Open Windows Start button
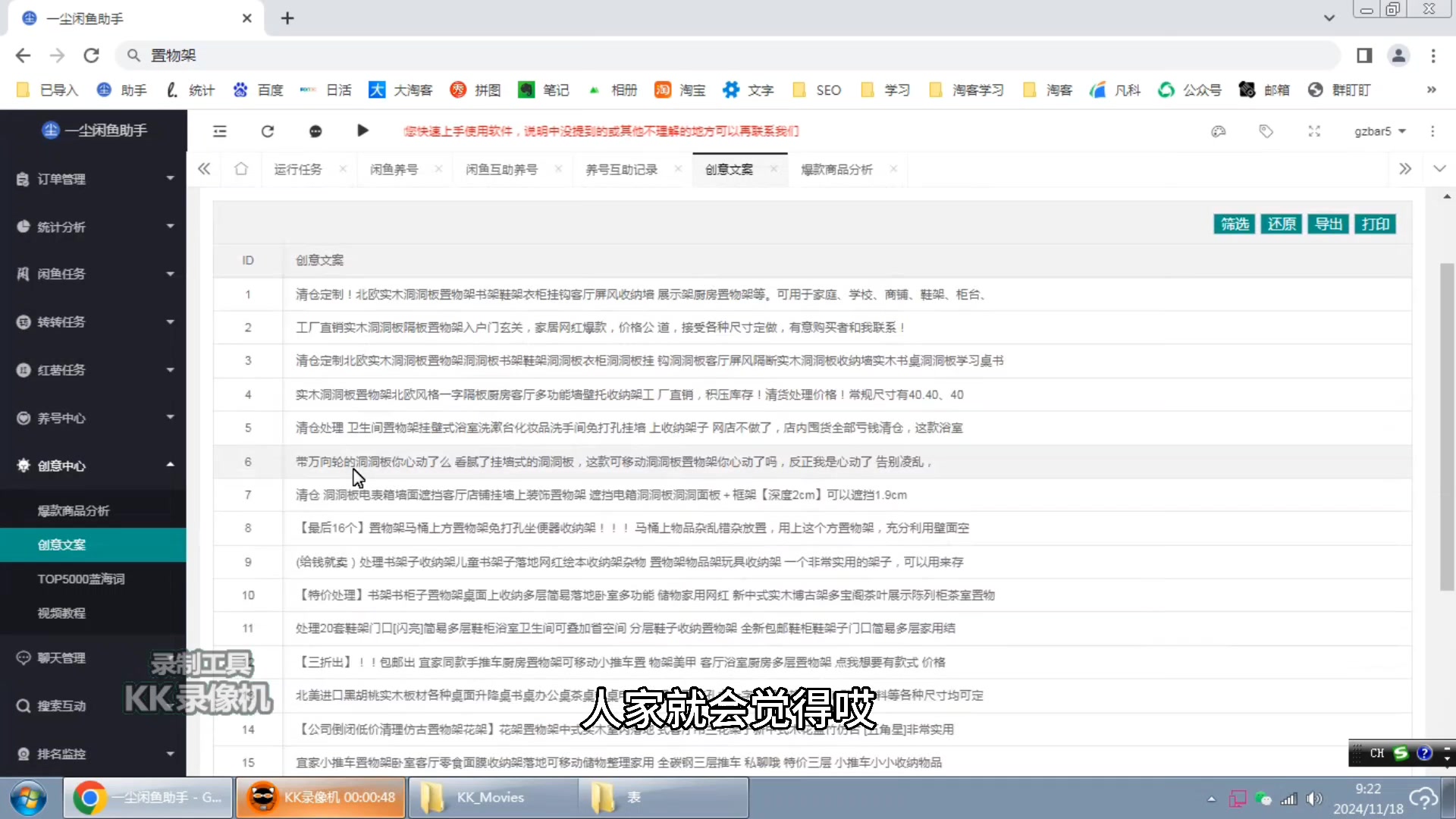The width and height of the screenshot is (1456, 819). (28, 798)
